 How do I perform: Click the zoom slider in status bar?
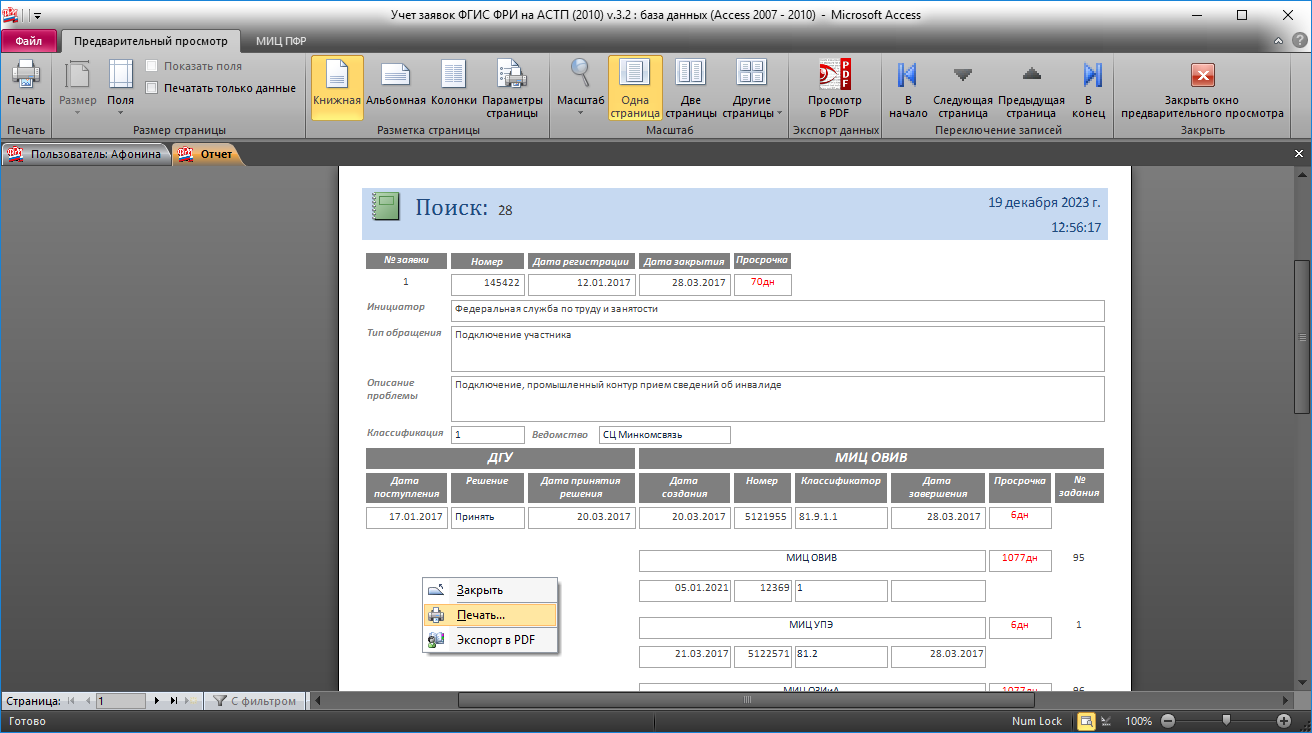click(x=1225, y=721)
